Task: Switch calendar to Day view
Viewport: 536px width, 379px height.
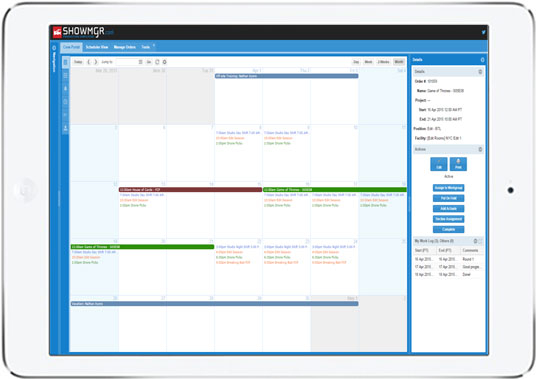Action: [356, 62]
